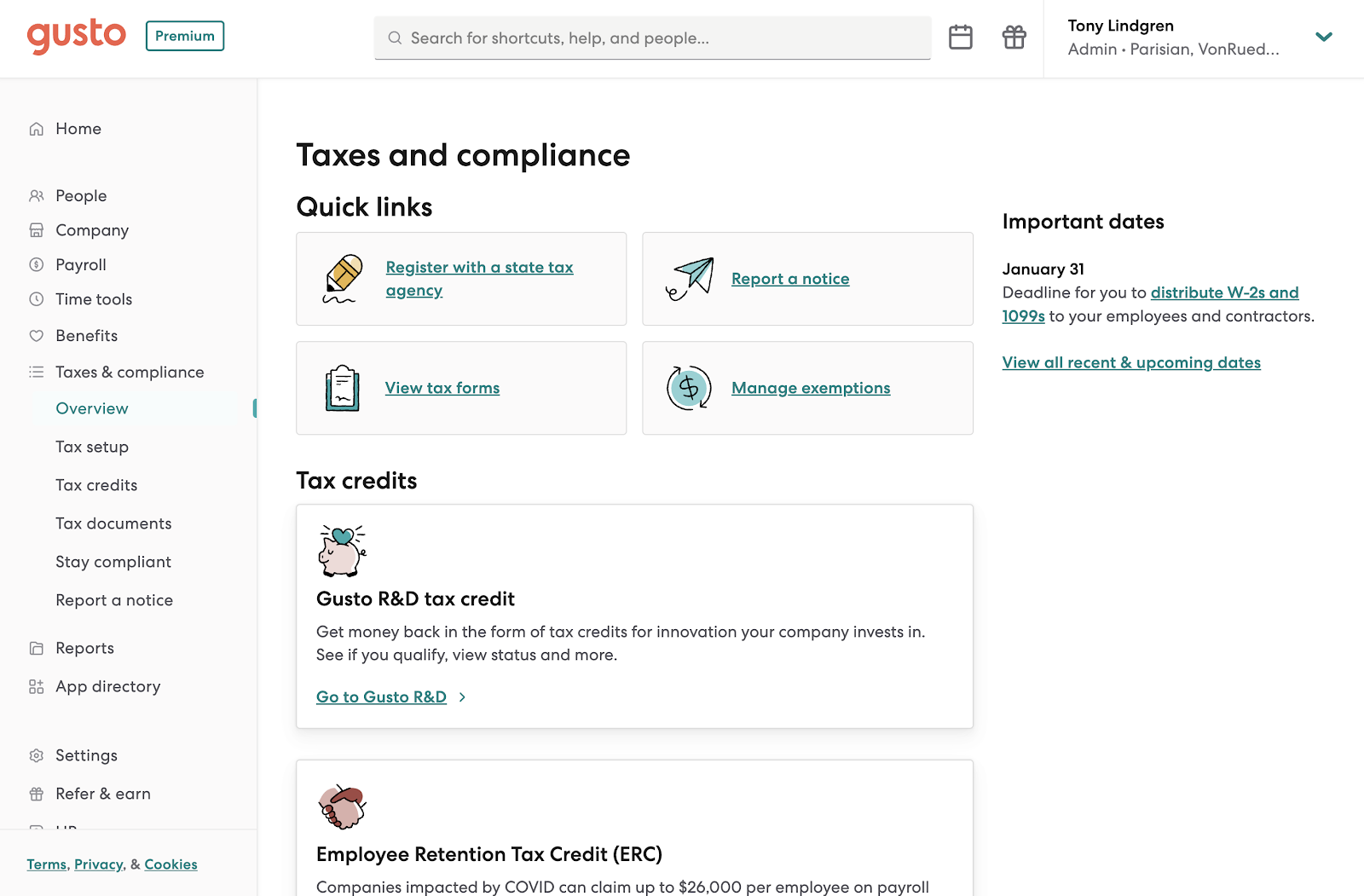Click the App directory grid icon
1364x896 pixels.
(x=37, y=686)
